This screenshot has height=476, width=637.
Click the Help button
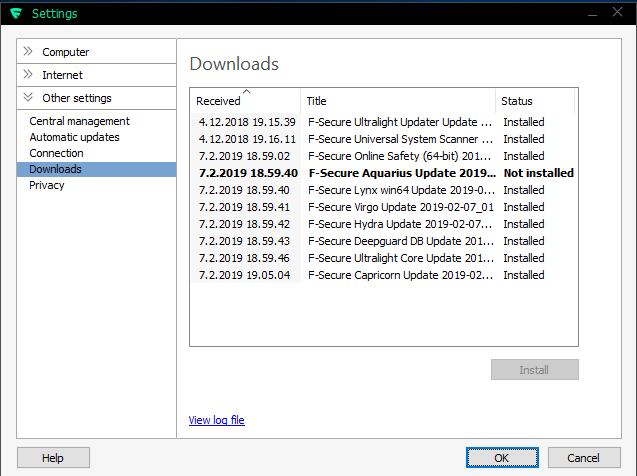click(53, 458)
